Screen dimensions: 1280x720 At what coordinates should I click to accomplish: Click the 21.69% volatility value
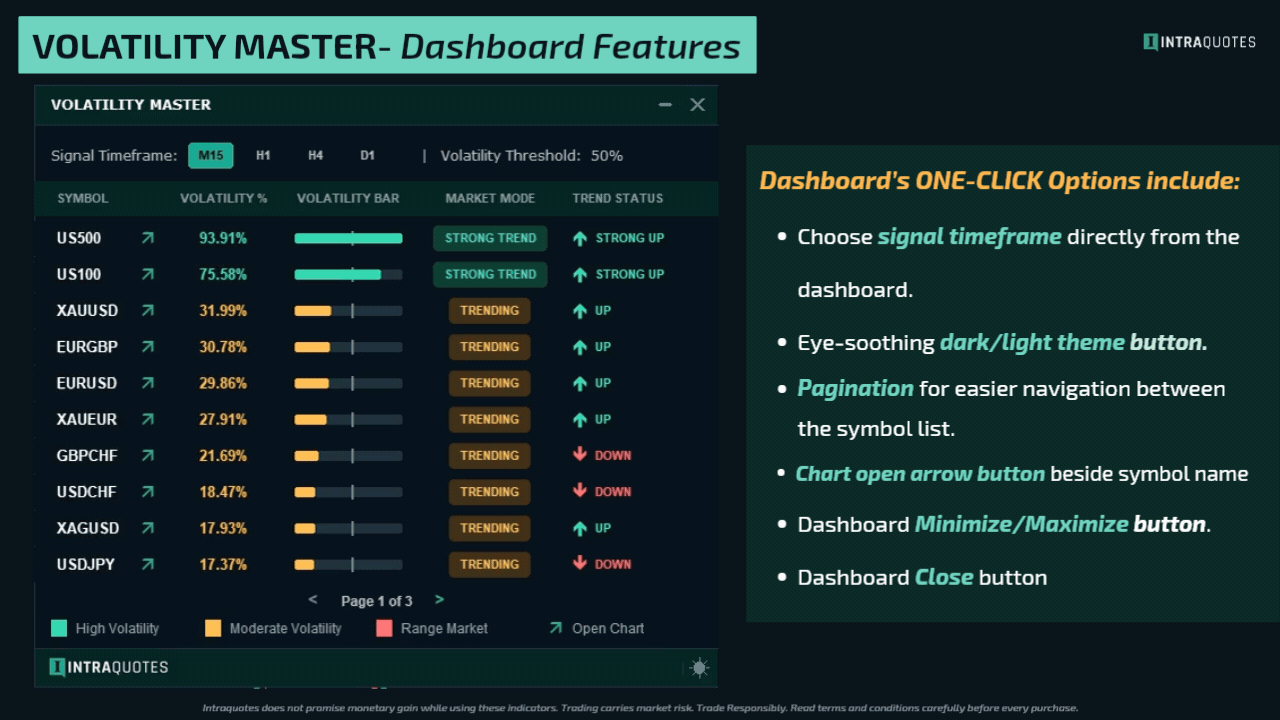223,455
